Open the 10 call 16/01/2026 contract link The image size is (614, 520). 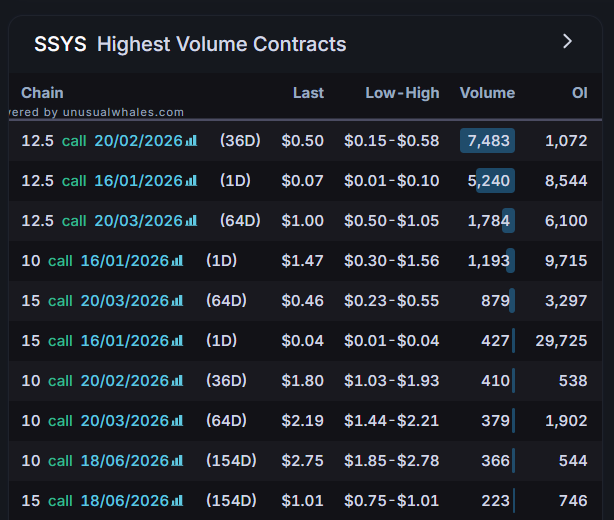click(x=95, y=260)
